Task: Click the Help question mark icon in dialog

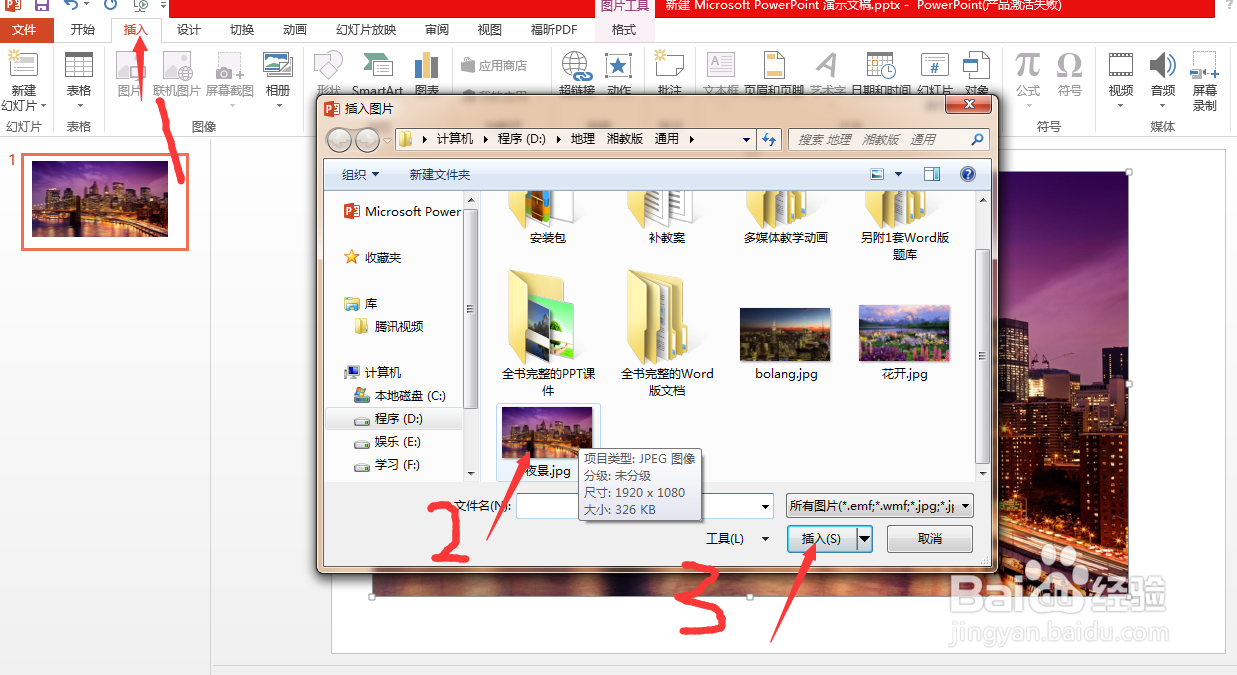Action: tap(967, 174)
